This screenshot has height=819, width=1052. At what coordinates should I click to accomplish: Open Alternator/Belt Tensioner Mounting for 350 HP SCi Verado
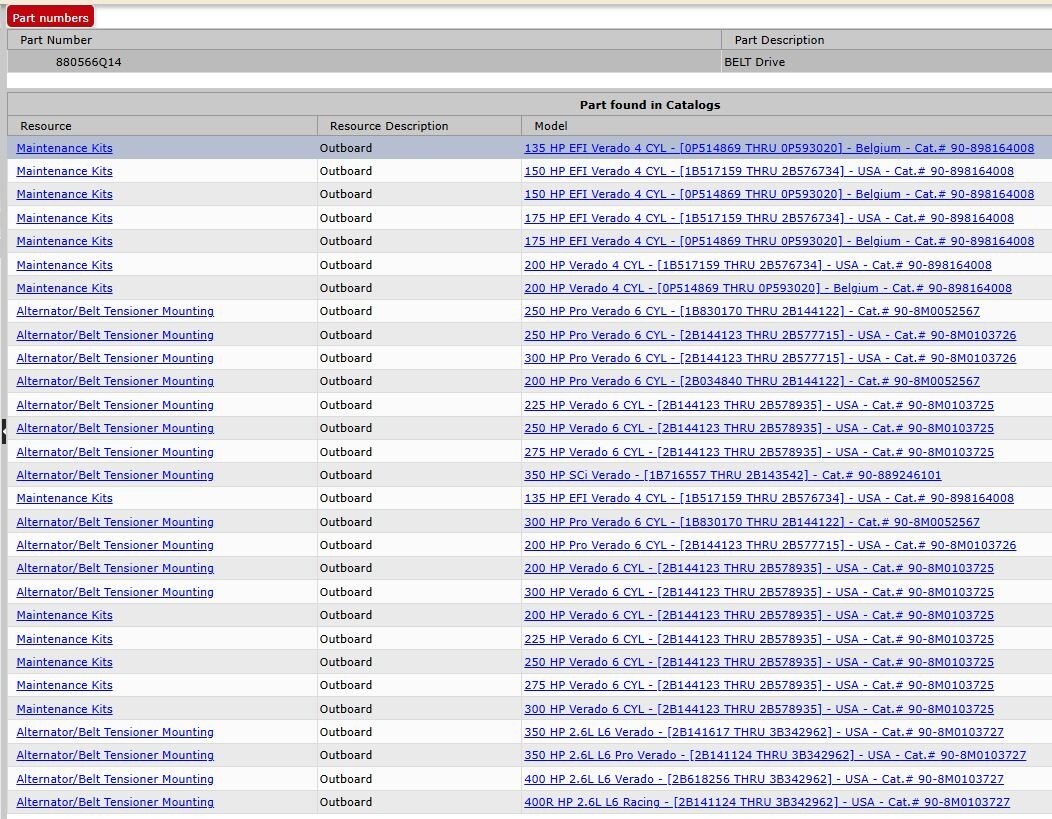coord(115,474)
